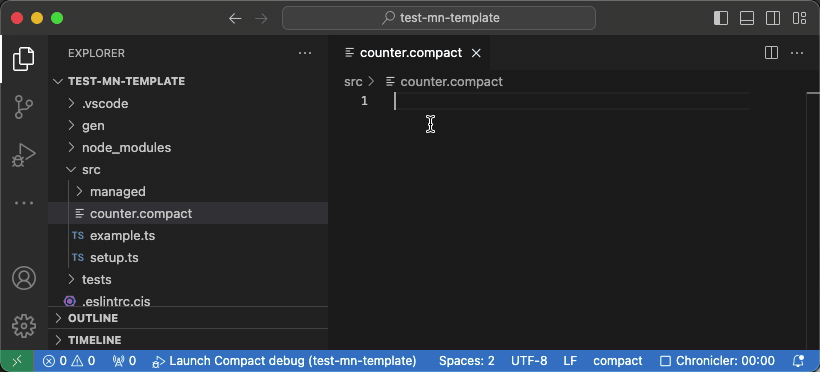Collapse the TEST-MN-TEMPLATE root folder
This screenshot has height=372, width=820.
click(188, 82)
